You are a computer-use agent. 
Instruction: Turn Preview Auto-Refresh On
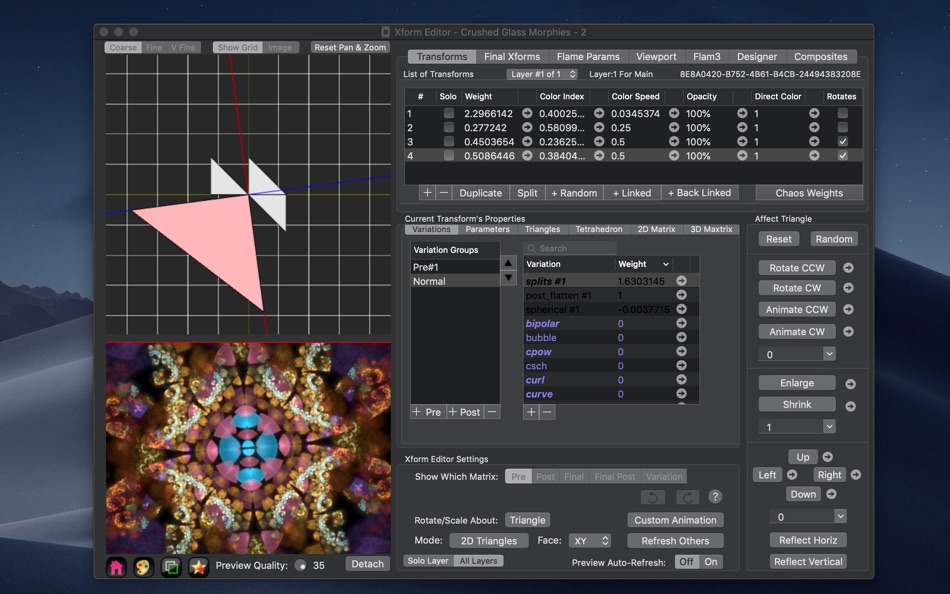711,562
